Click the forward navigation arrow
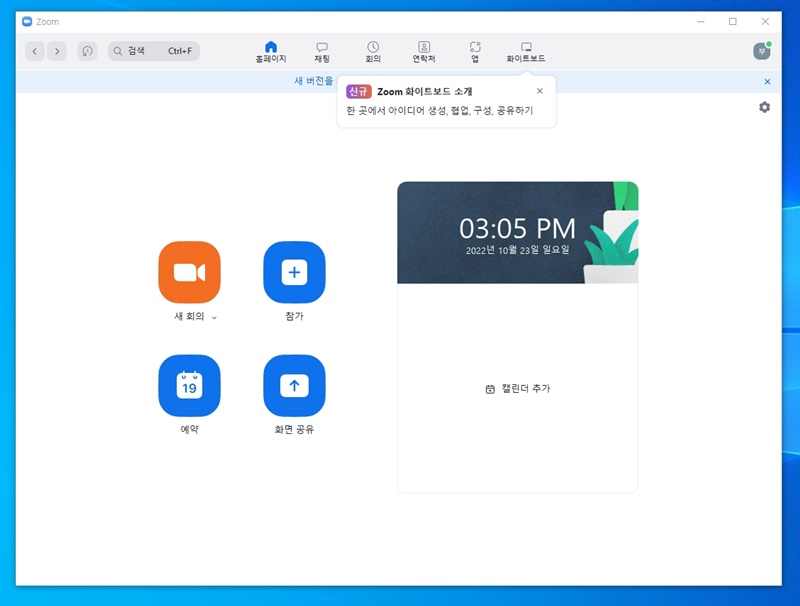Viewport: 800px width, 606px height. pyautogui.click(x=57, y=51)
